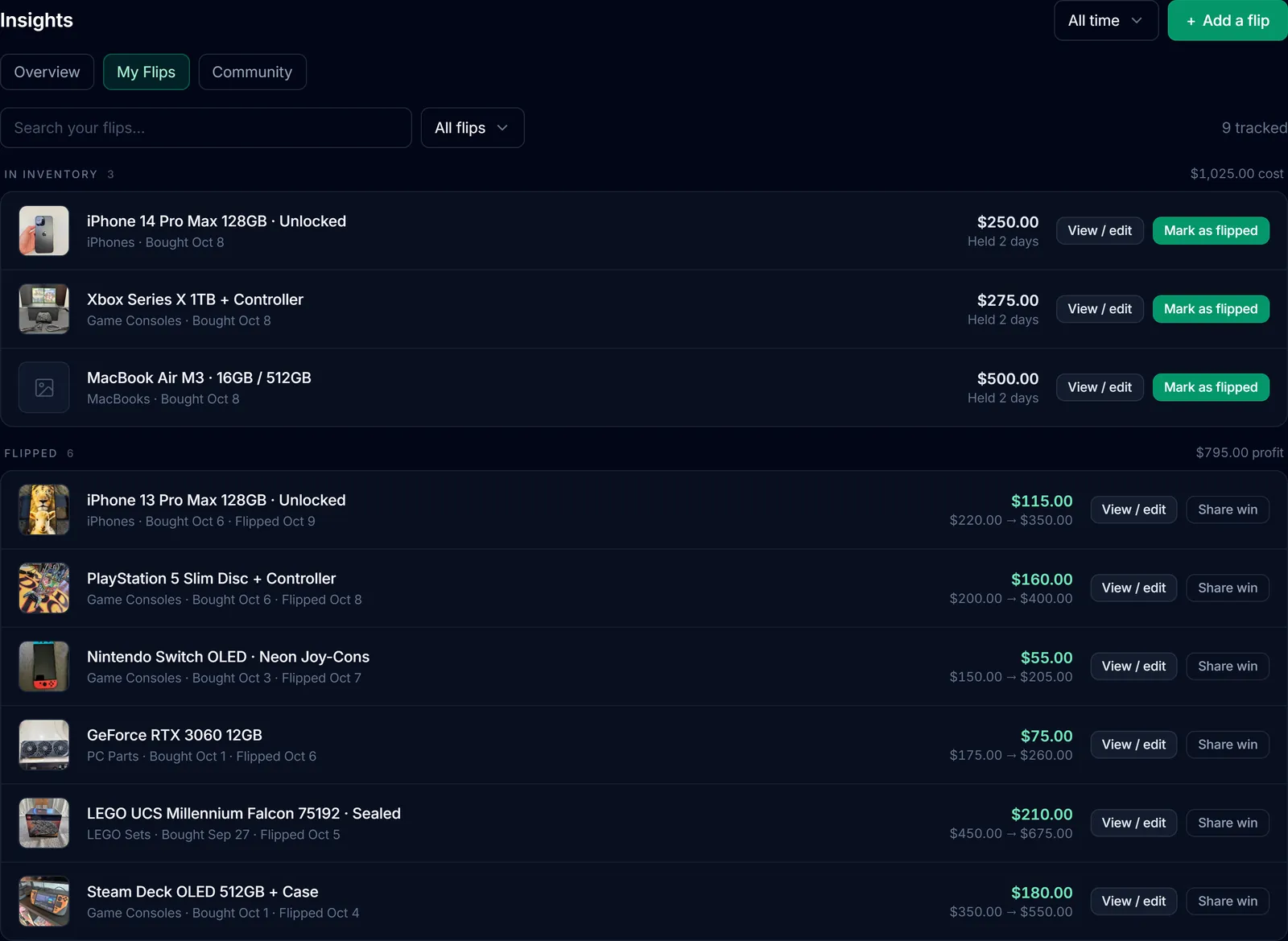View / edit the MacBook Air M3
Image resolution: width=1288 pixels, height=941 pixels.
click(1100, 387)
